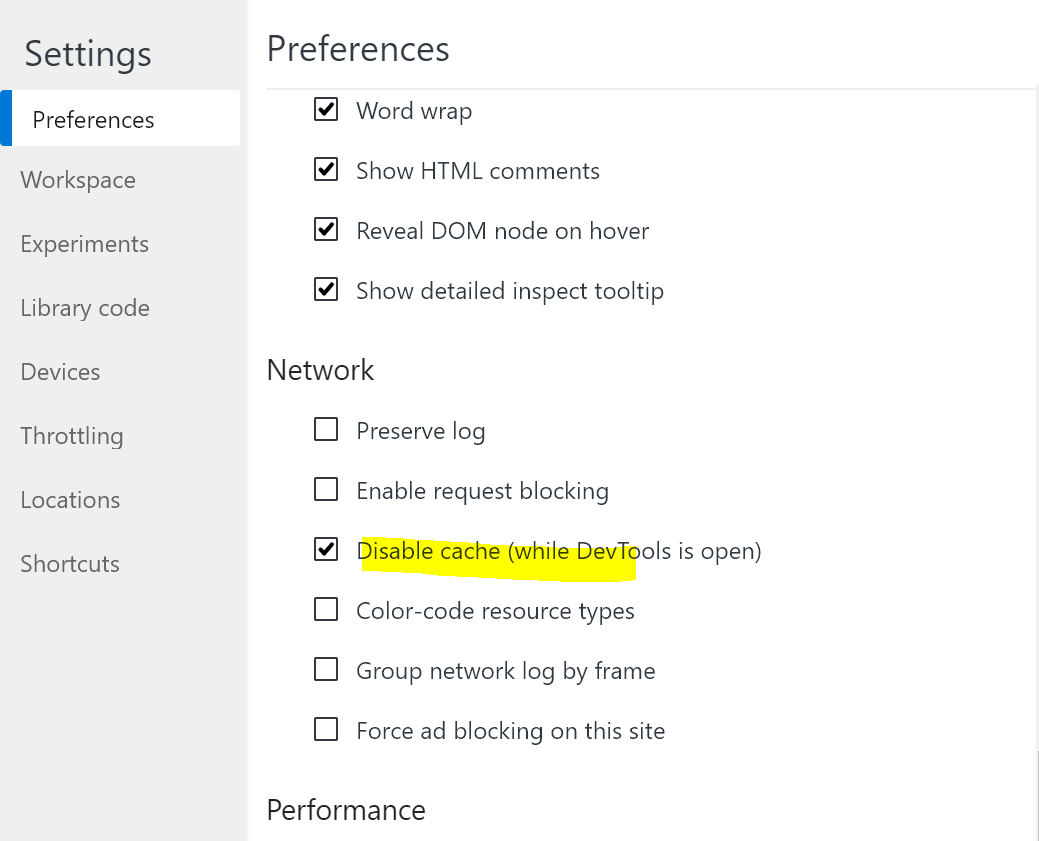Enable Color-code resource types

click(x=326, y=610)
